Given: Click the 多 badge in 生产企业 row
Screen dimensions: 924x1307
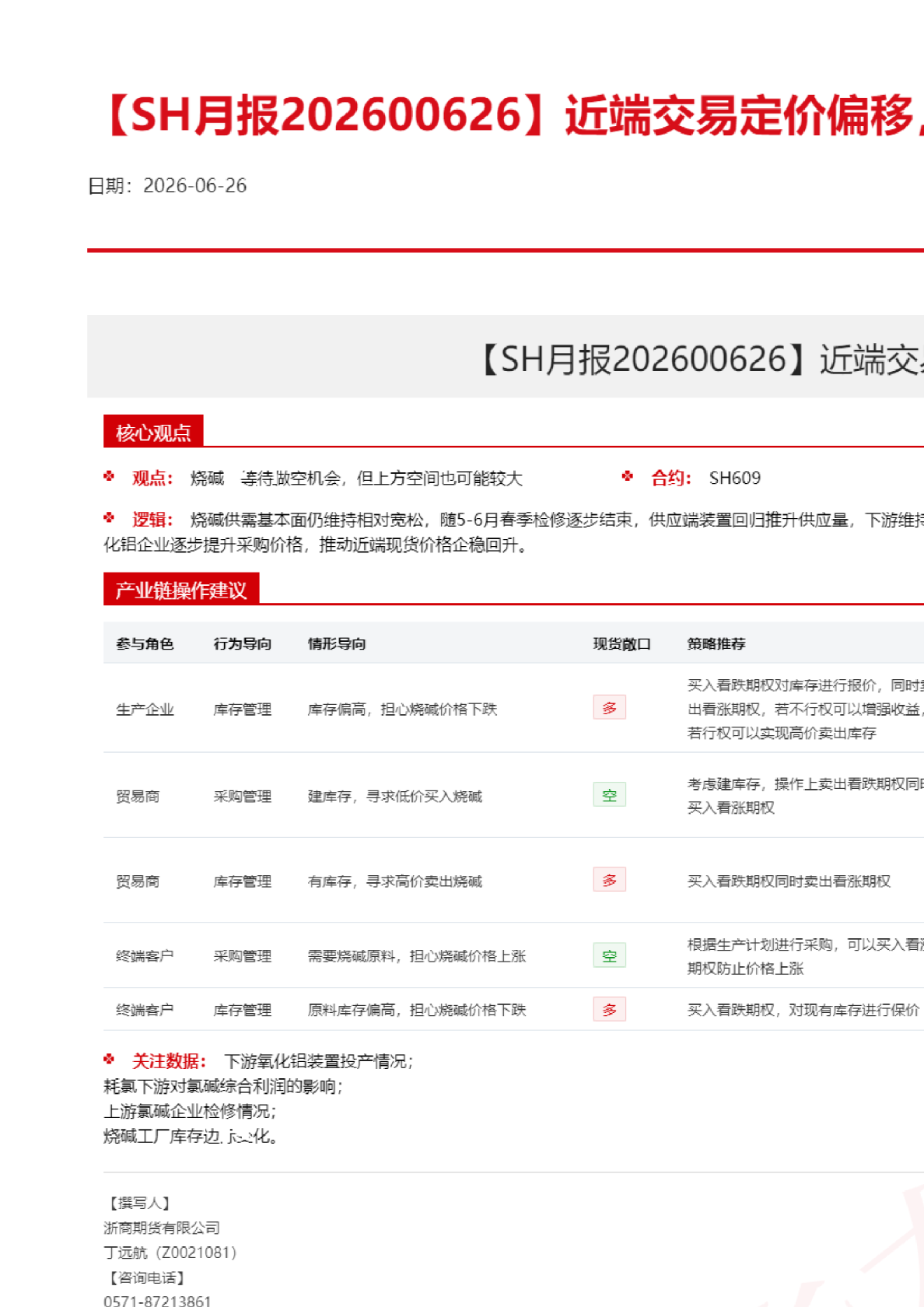Looking at the screenshot, I should [x=610, y=707].
